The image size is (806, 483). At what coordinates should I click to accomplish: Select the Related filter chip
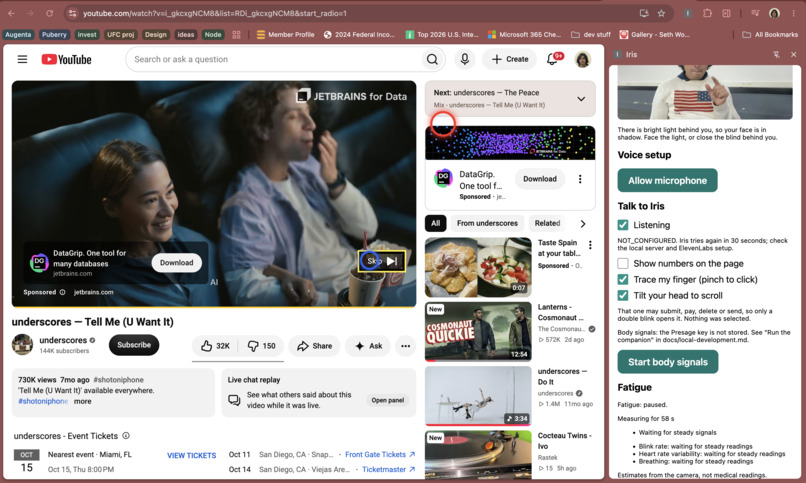click(x=547, y=224)
